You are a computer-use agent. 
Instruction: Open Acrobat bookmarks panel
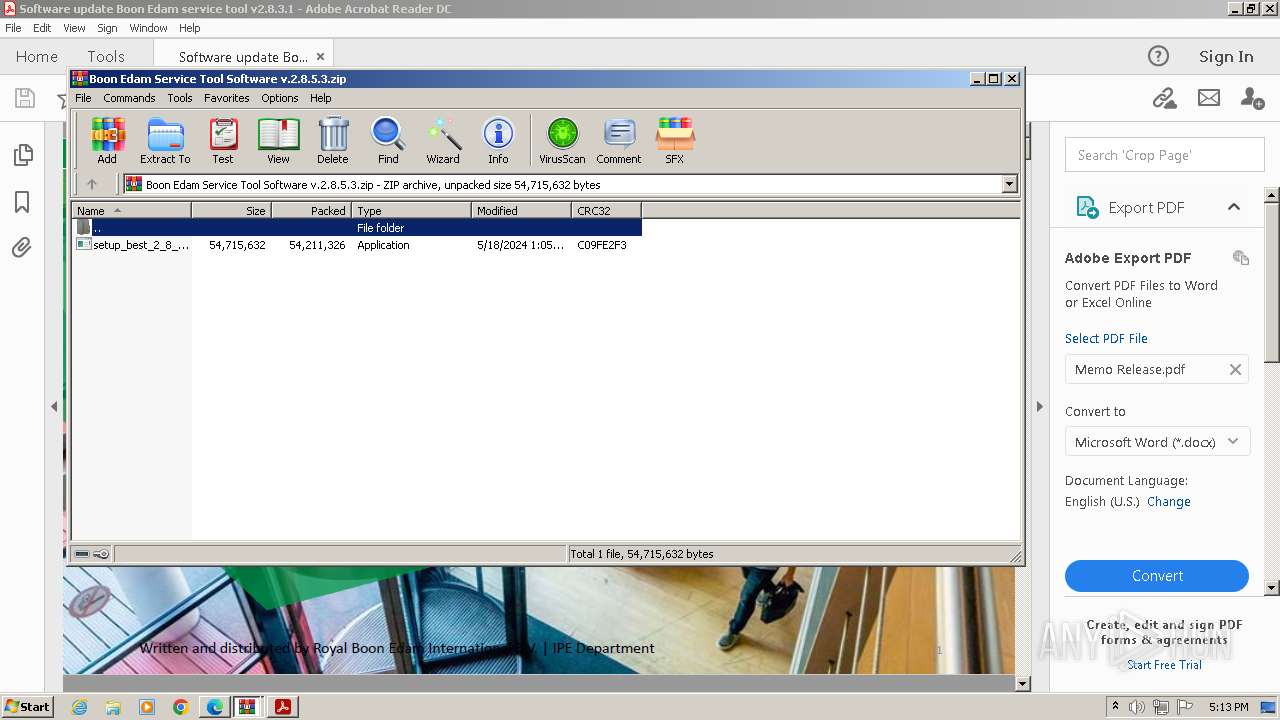coord(22,202)
